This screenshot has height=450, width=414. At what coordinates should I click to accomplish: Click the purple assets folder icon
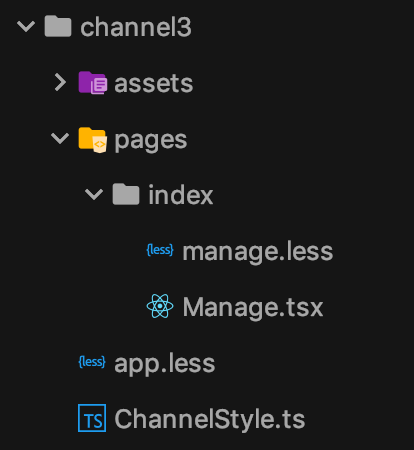coord(93,83)
